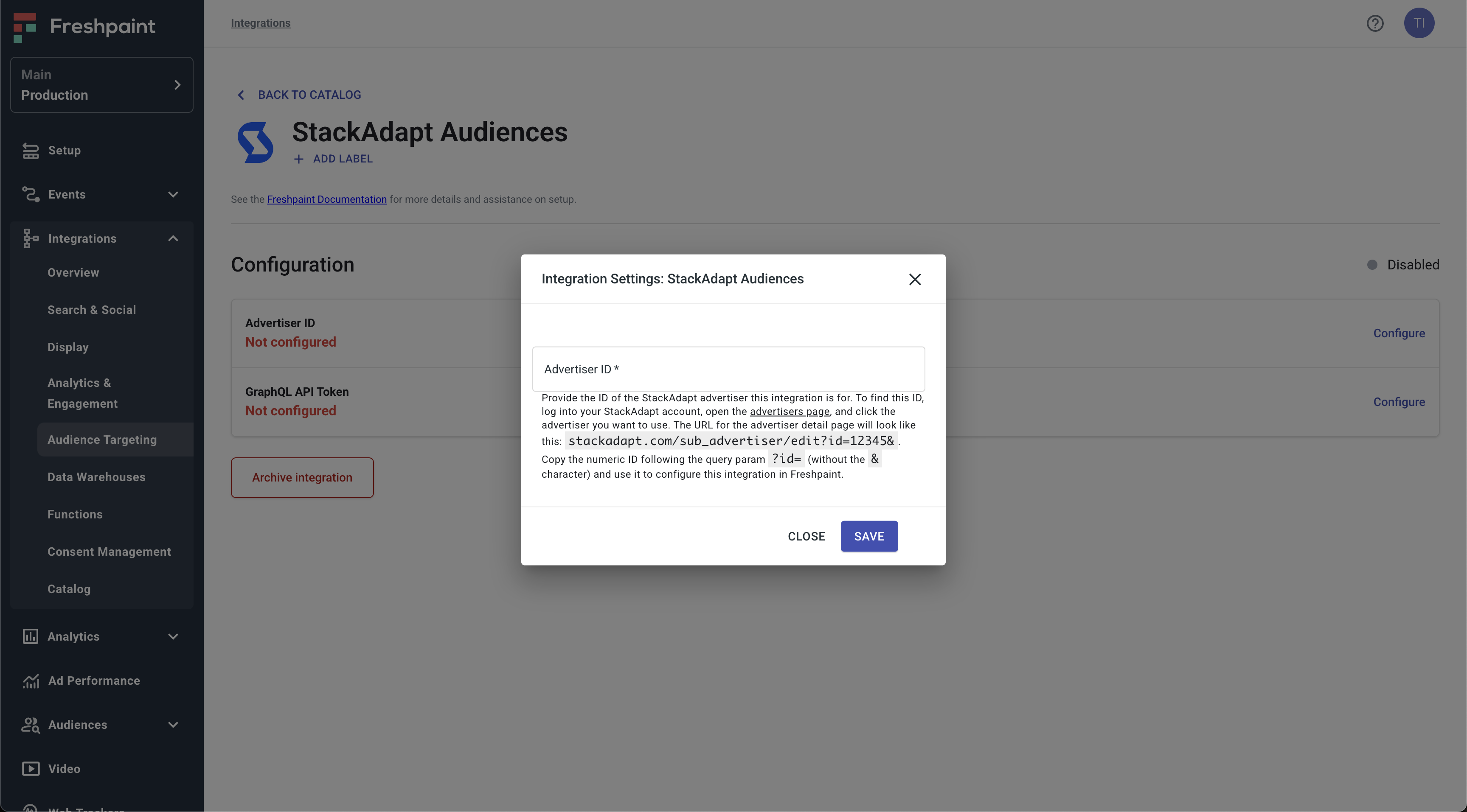Expand the Analytics sidebar section
This screenshot has width=1467, height=812.
(x=173, y=637)
